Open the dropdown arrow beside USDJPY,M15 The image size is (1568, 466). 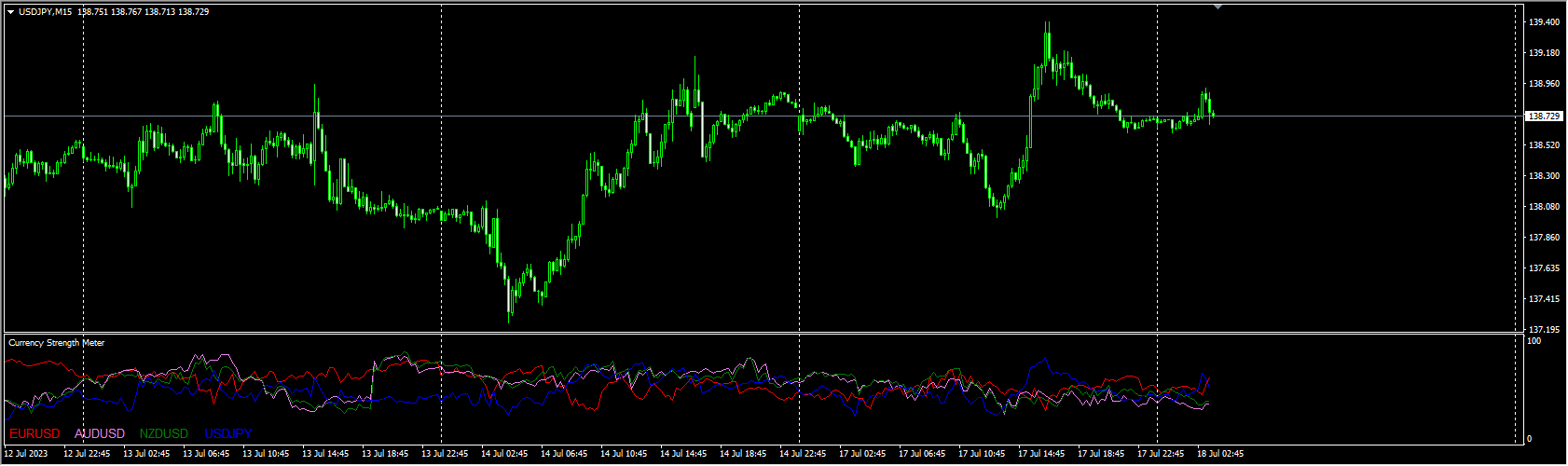click(x=10, y=12)
